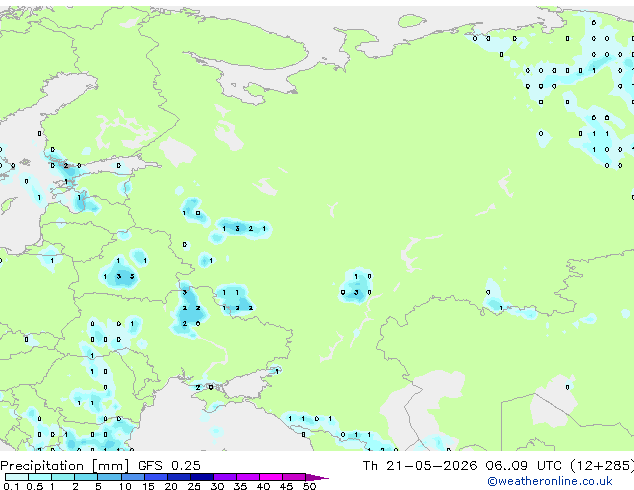
Task: Select the 5 to 10 mm blue legend swatch
Action: 109,477
